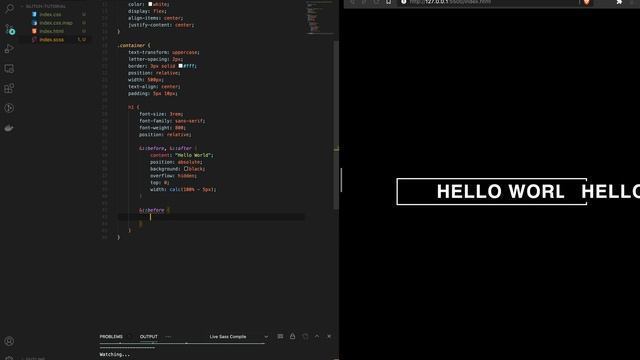Click the white color swatch next to color
The width and height of the screenshot is (640, 360).
150,4
